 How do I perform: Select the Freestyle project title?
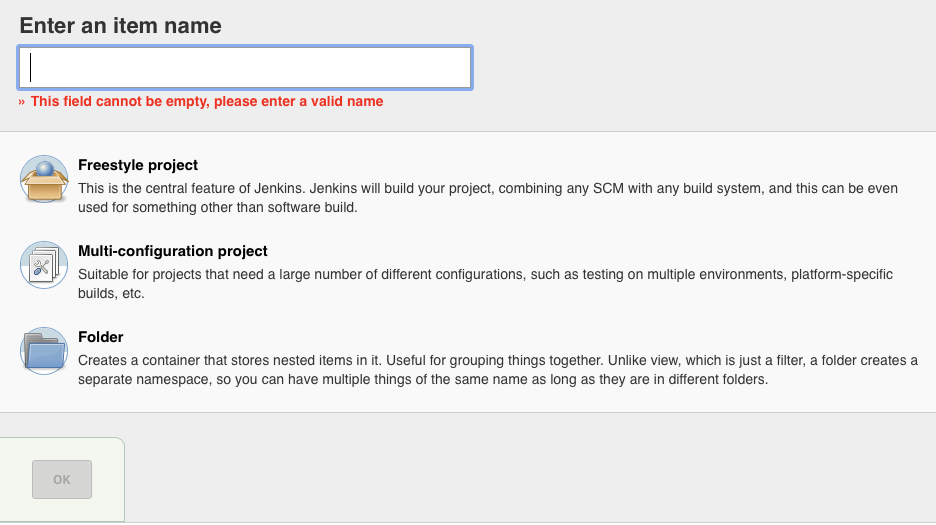[138, 165]
